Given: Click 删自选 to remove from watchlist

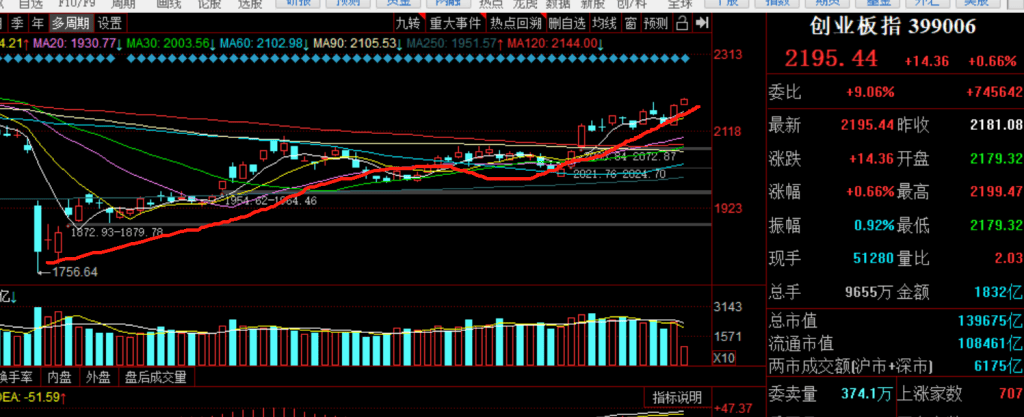Looking at the screenshot, I should click(x=567, y=24).
